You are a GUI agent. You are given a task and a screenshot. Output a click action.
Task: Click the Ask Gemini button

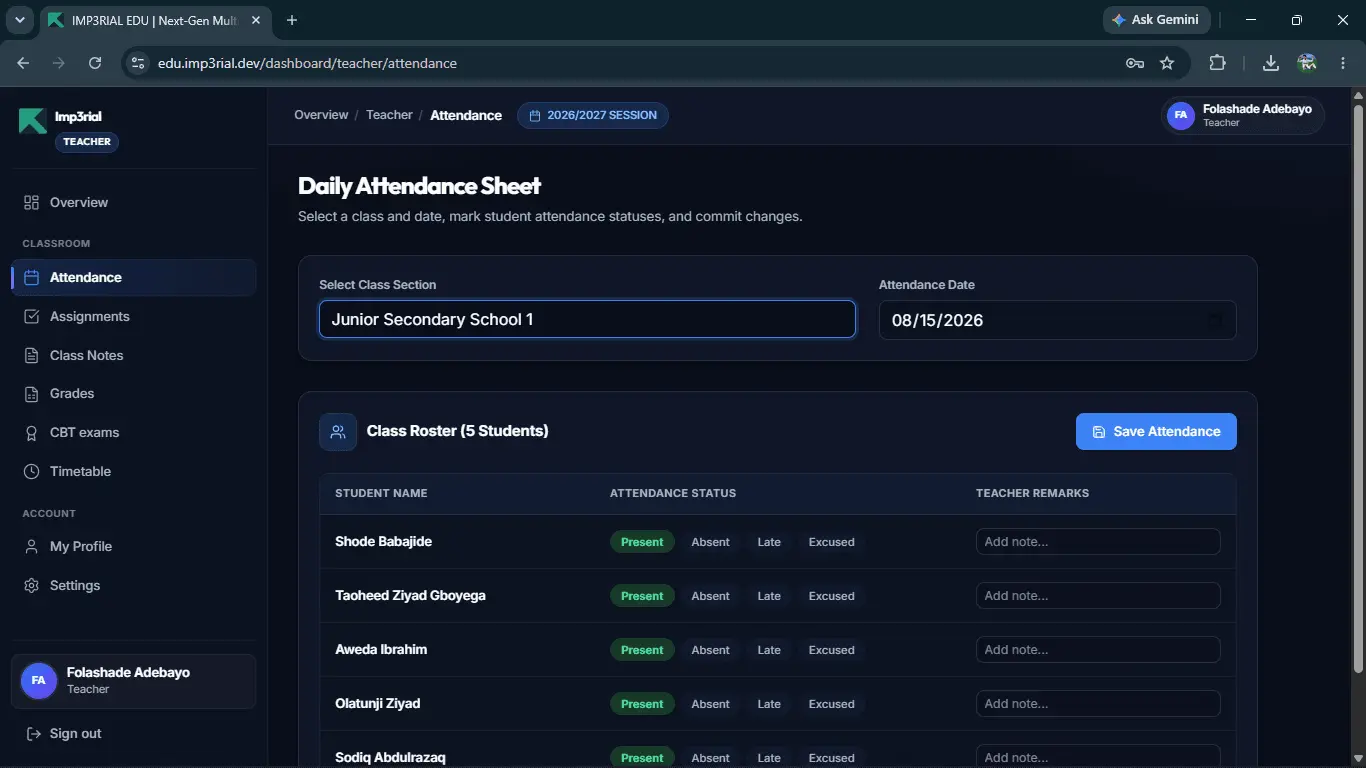click(x=1157, y=20)
